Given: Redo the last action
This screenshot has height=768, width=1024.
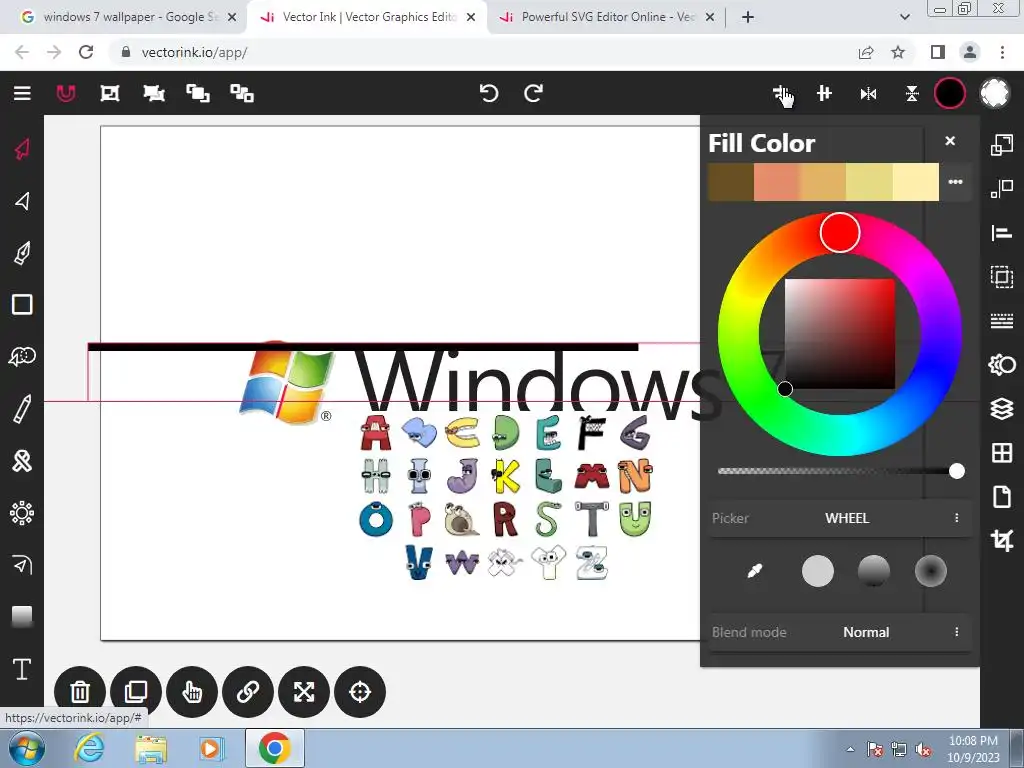Looking at the screenshot, I should (x=533, y=93).
